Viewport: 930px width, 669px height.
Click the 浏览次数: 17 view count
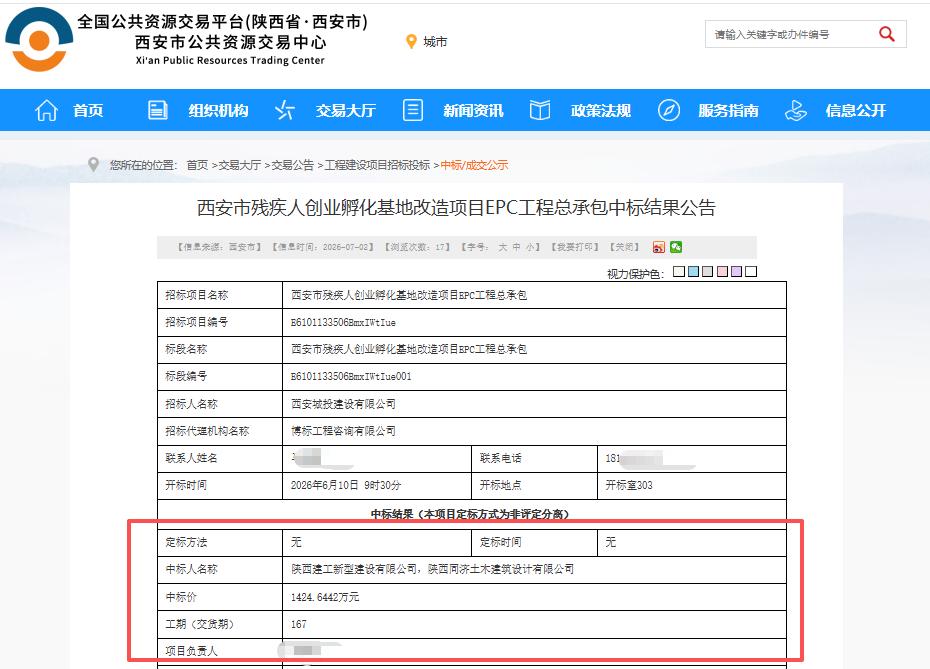pos(418,247)
